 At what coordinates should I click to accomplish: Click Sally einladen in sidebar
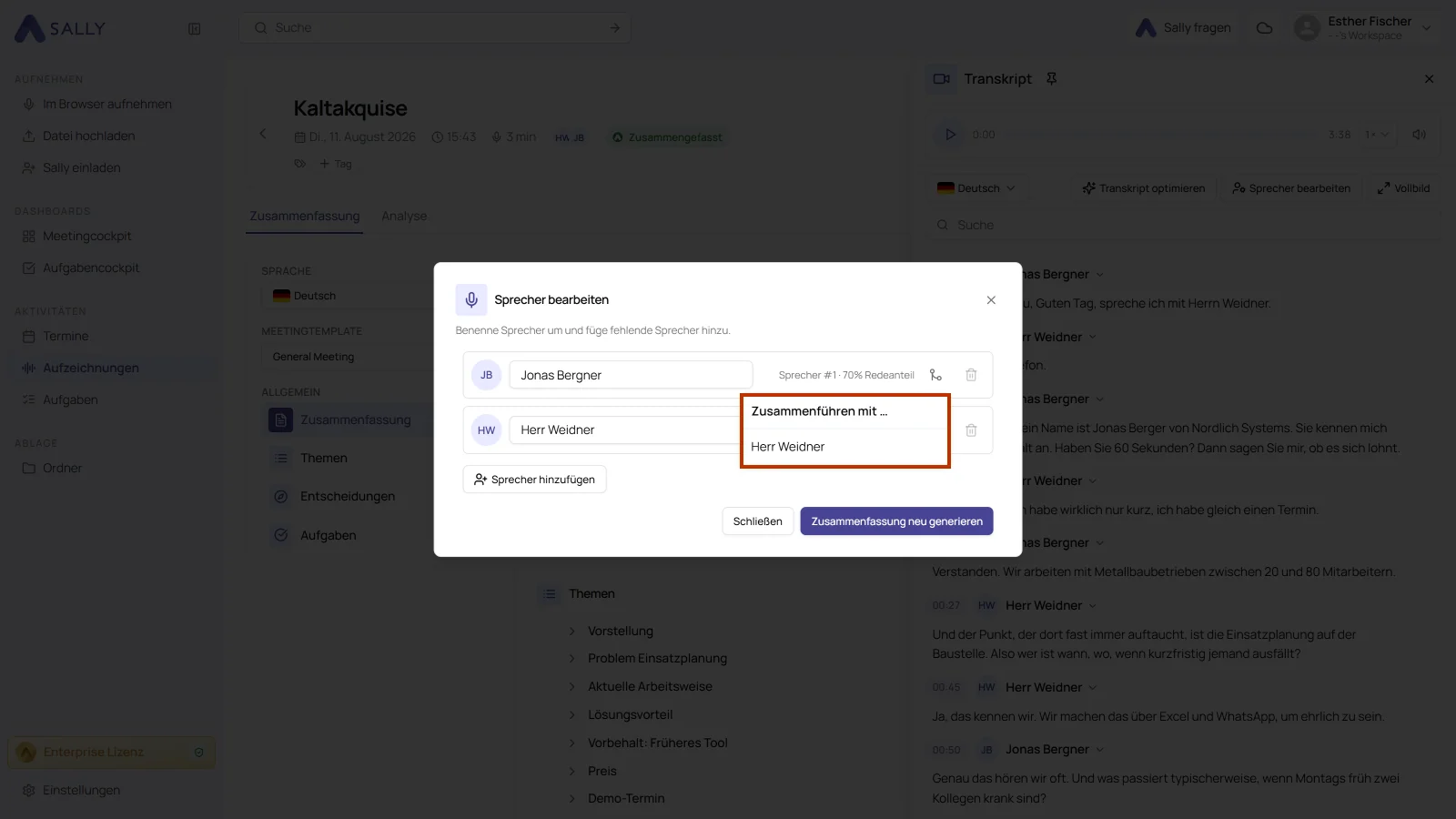tap(81, 168)
